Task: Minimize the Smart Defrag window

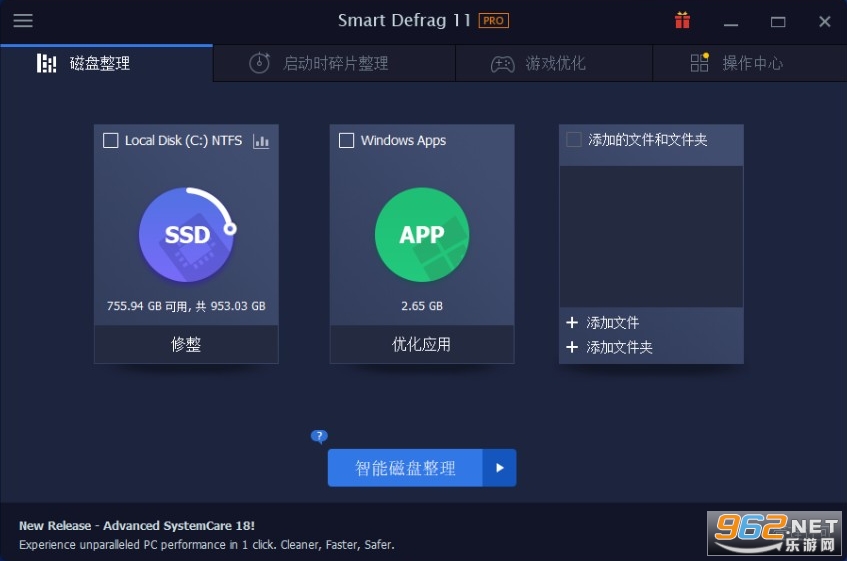Action: click(731, 22)
